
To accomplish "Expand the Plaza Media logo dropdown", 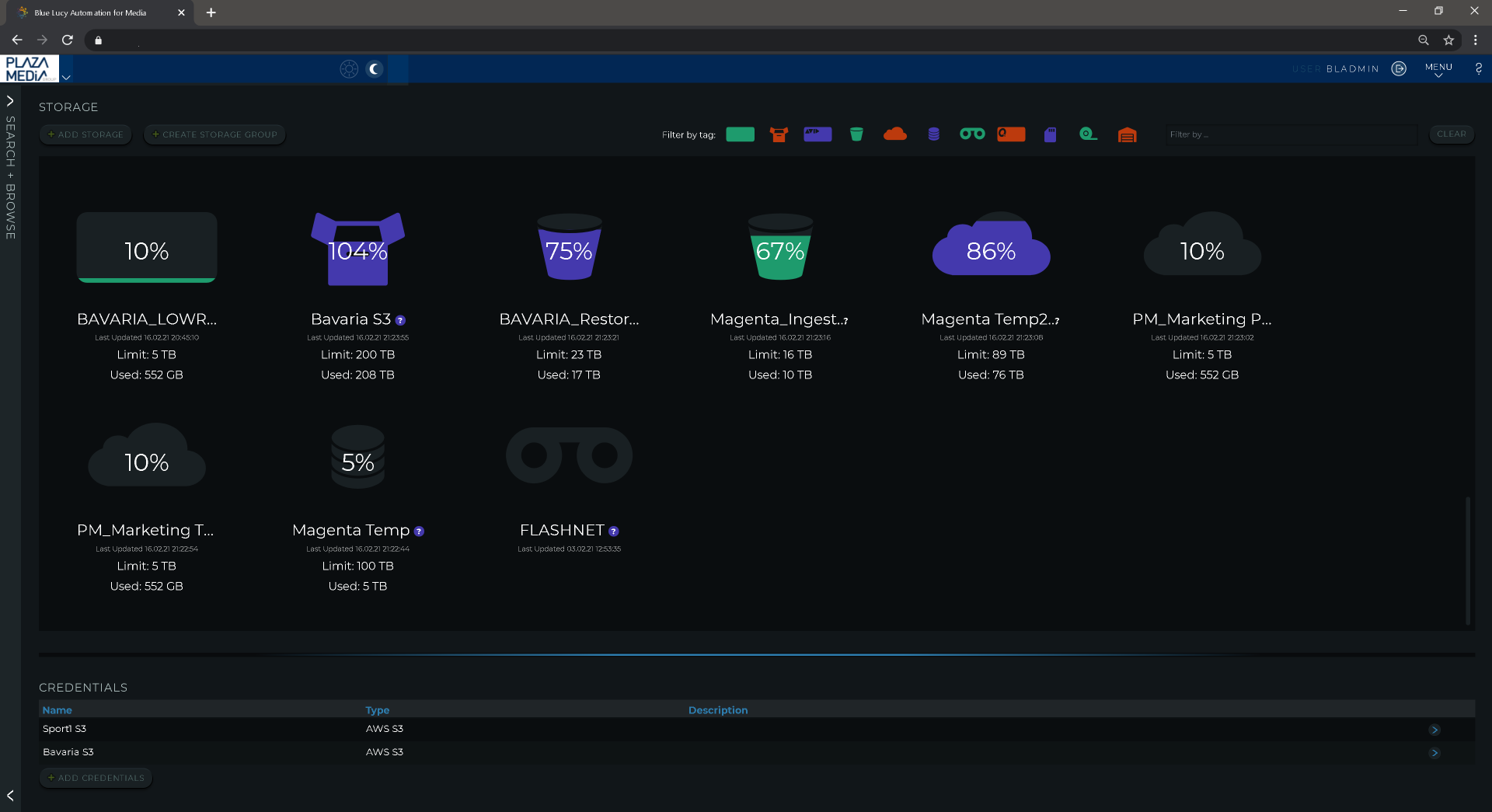I will (66, 77).
